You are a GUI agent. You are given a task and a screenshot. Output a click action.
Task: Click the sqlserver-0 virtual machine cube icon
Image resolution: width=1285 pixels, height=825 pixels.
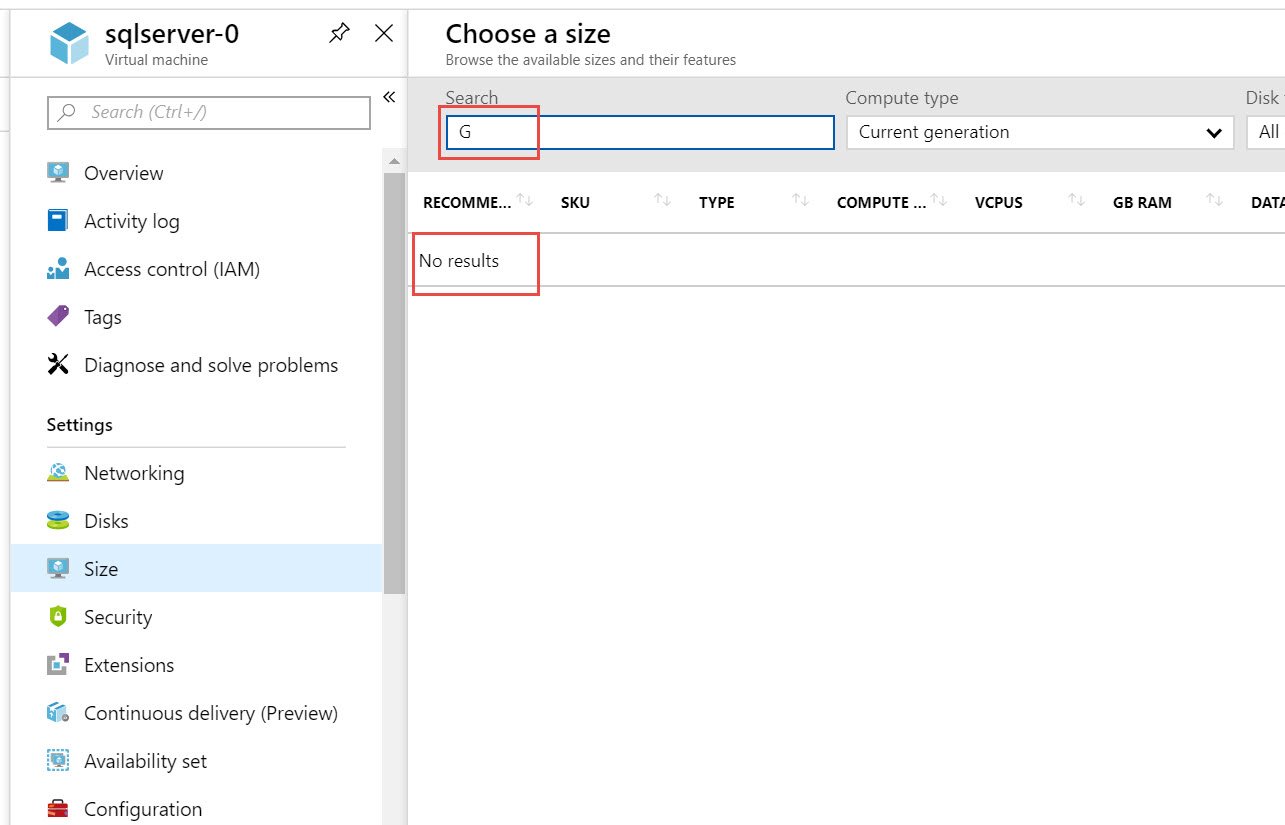point(70,44)
